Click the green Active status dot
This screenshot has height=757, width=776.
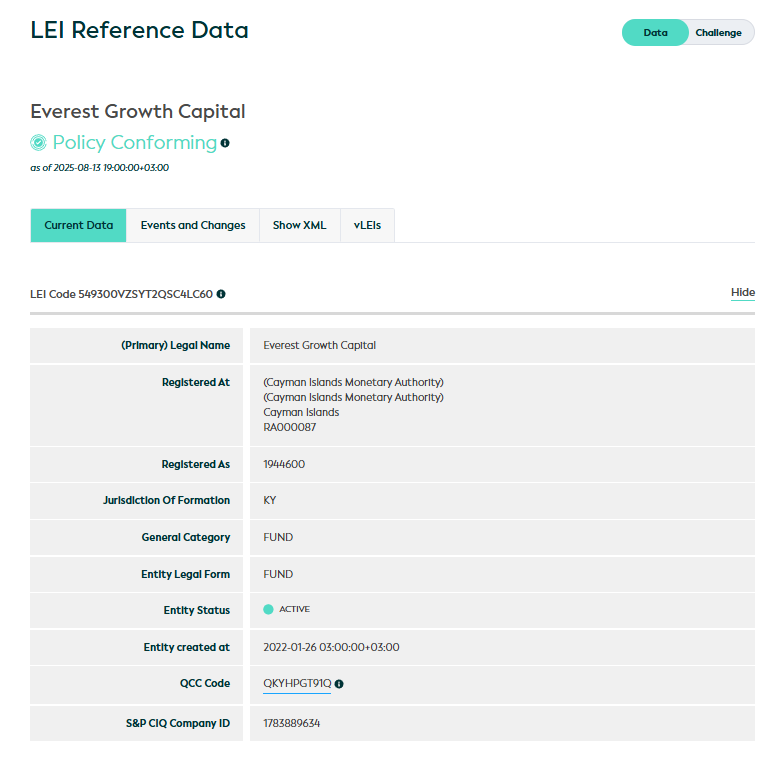click(x=268, y=610)
